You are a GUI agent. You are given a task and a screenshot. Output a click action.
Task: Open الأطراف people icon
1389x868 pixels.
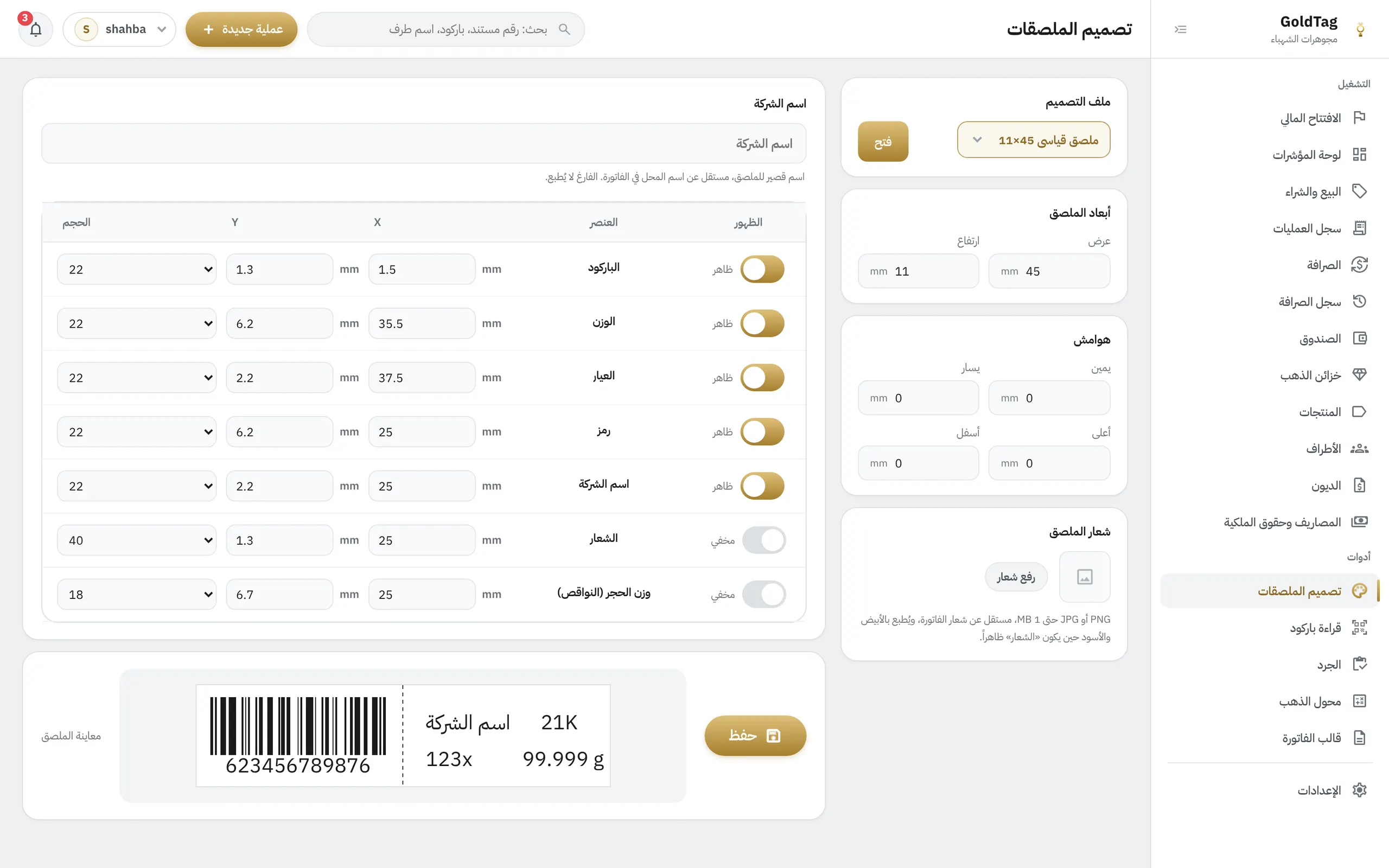(1359, 448)
